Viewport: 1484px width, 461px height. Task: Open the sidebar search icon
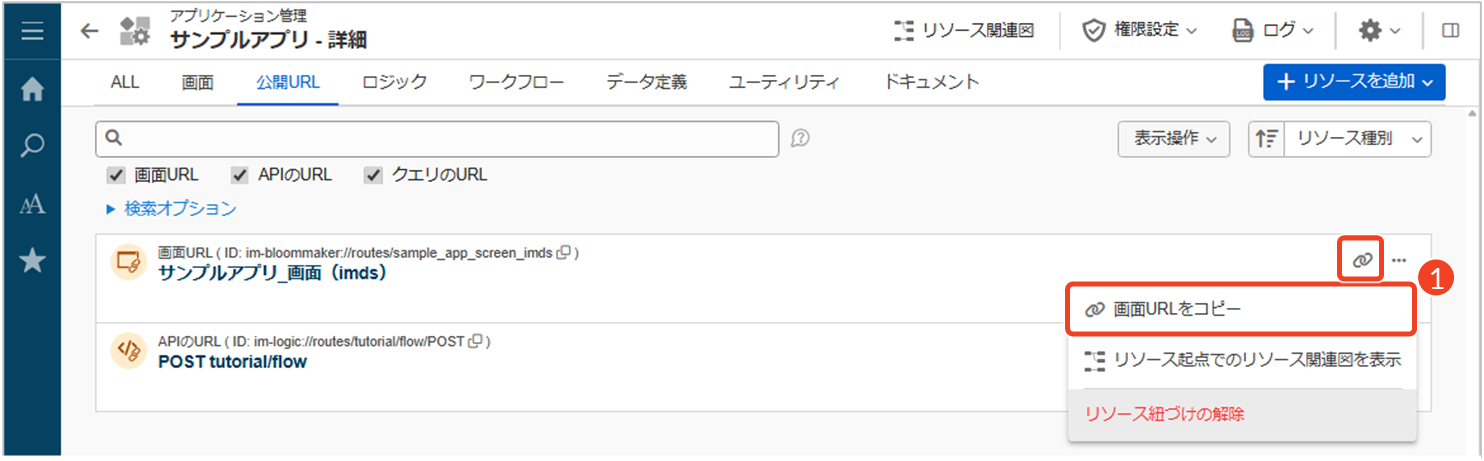click(x=32, y=146)
